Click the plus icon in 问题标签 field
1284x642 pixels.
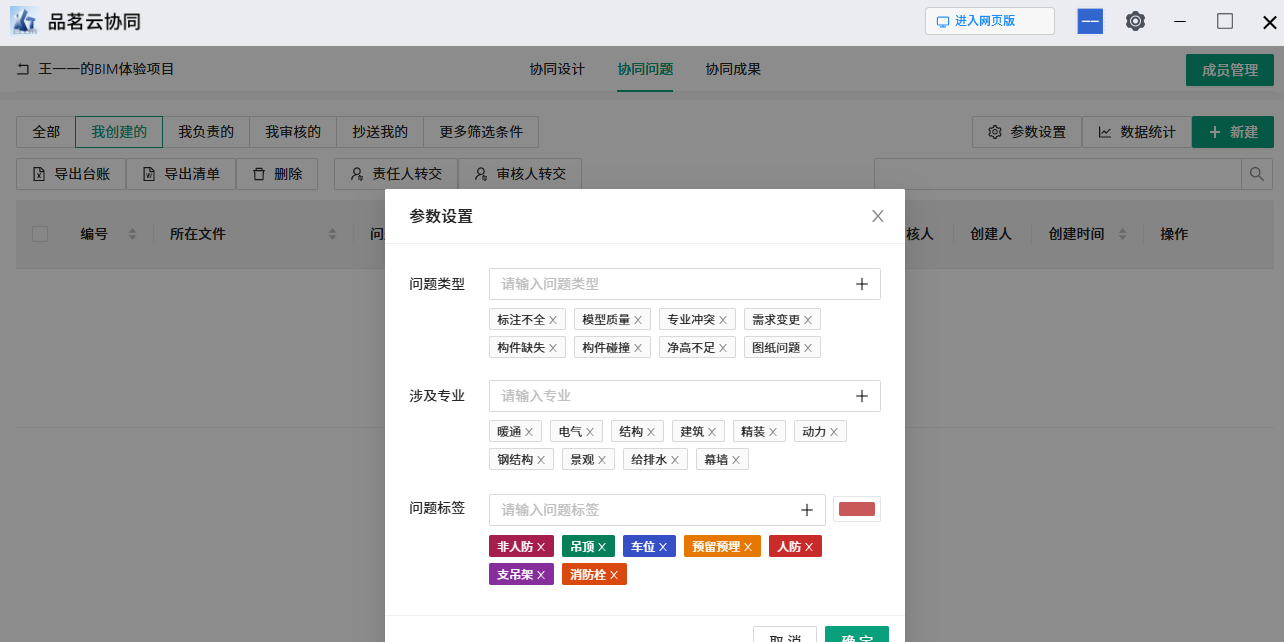807,510
